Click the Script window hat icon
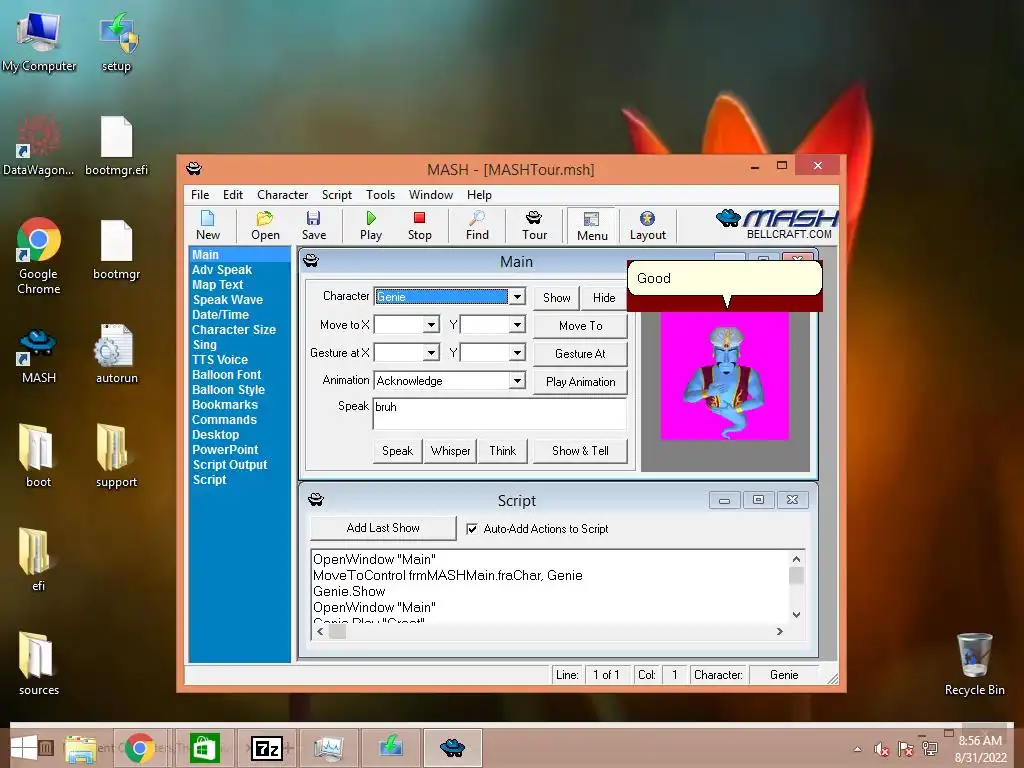This screenshot has height=768, width=1024. click(x=316, y=500)
